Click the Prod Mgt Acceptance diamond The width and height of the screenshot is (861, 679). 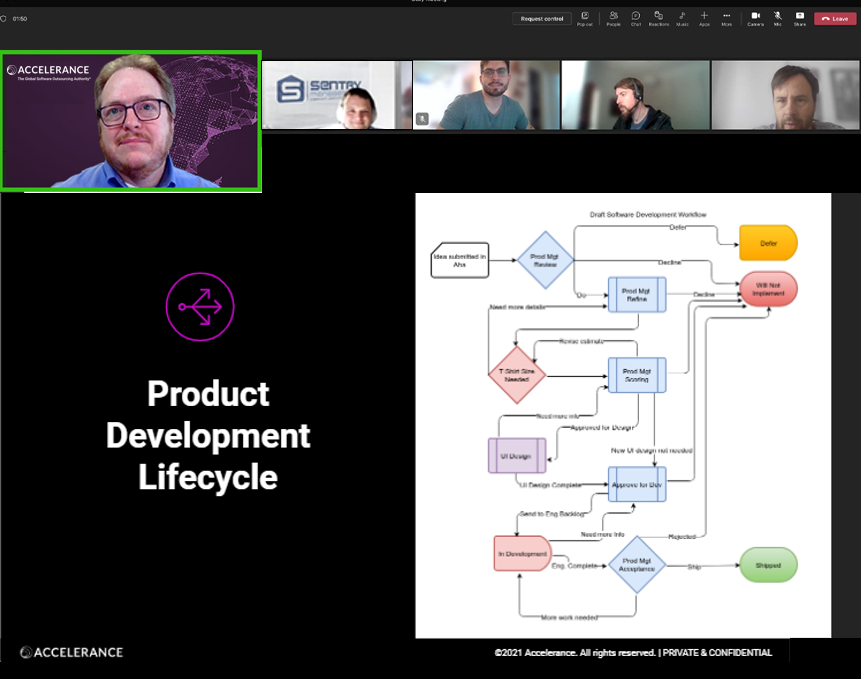[x=637, y=565]
